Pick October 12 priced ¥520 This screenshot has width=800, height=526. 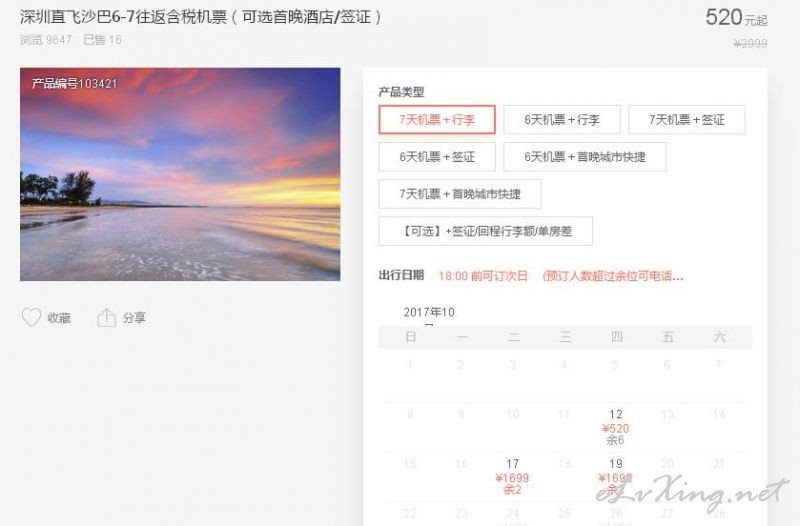tap(615, 427)
